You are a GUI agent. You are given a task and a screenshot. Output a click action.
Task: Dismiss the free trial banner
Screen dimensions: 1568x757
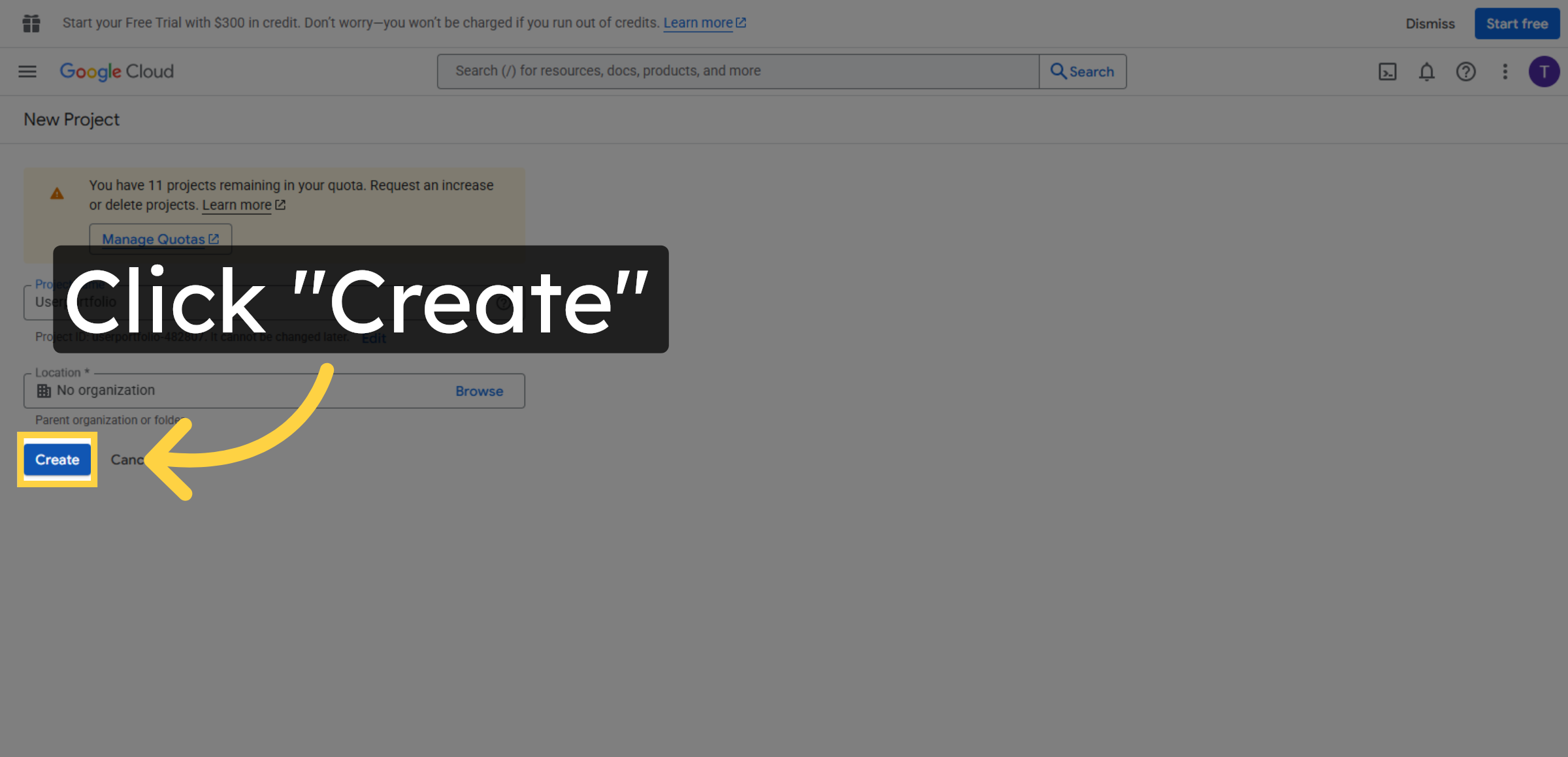click(x=1430, y=23)
